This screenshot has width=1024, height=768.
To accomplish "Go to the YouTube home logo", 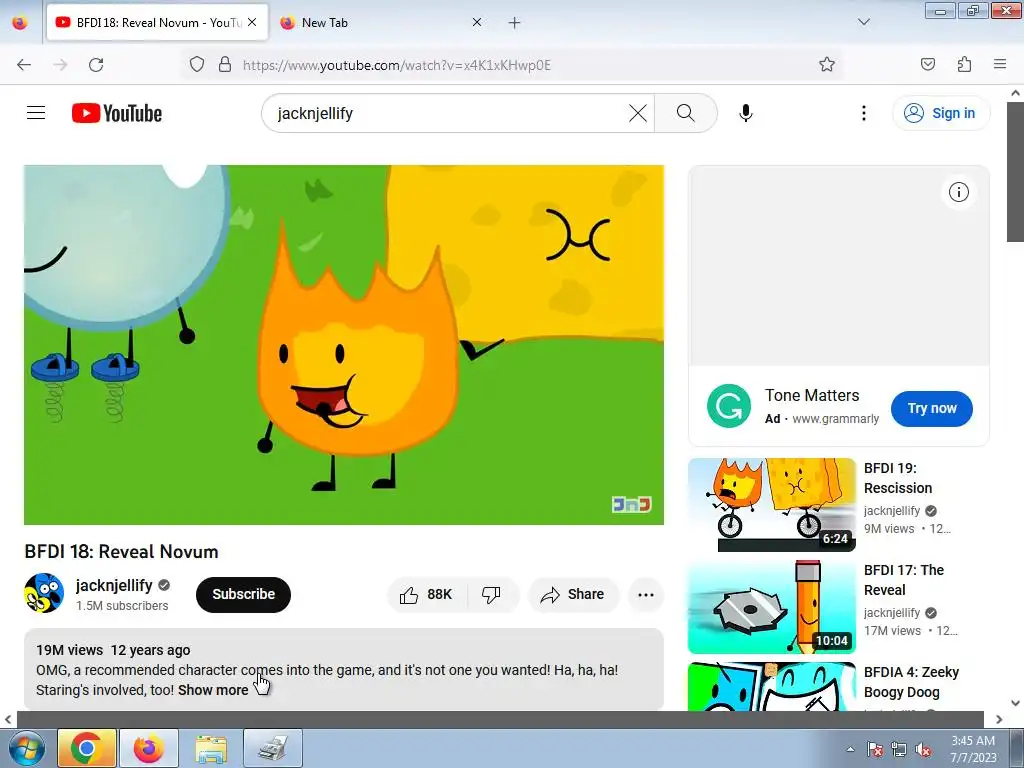I will 117,113.
